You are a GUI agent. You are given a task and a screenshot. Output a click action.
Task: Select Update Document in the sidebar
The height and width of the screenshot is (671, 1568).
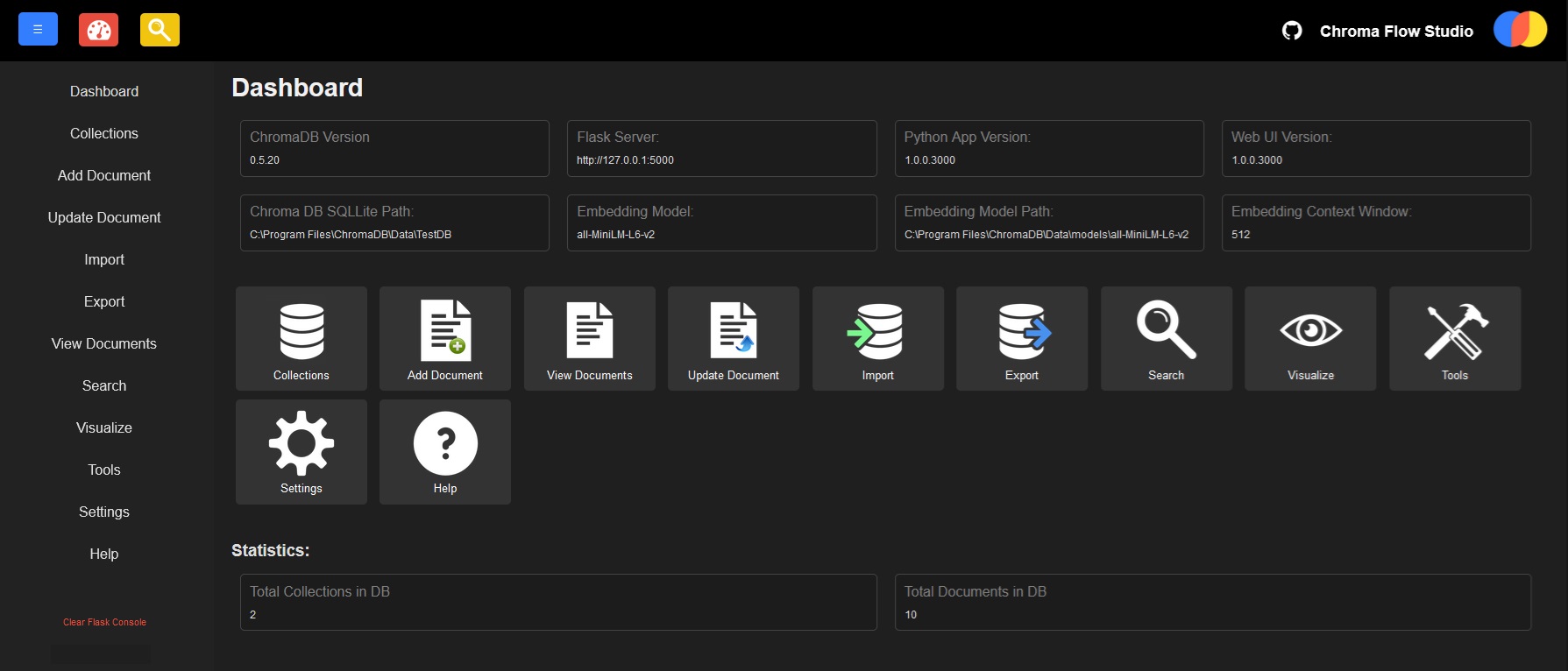(104, 217)
